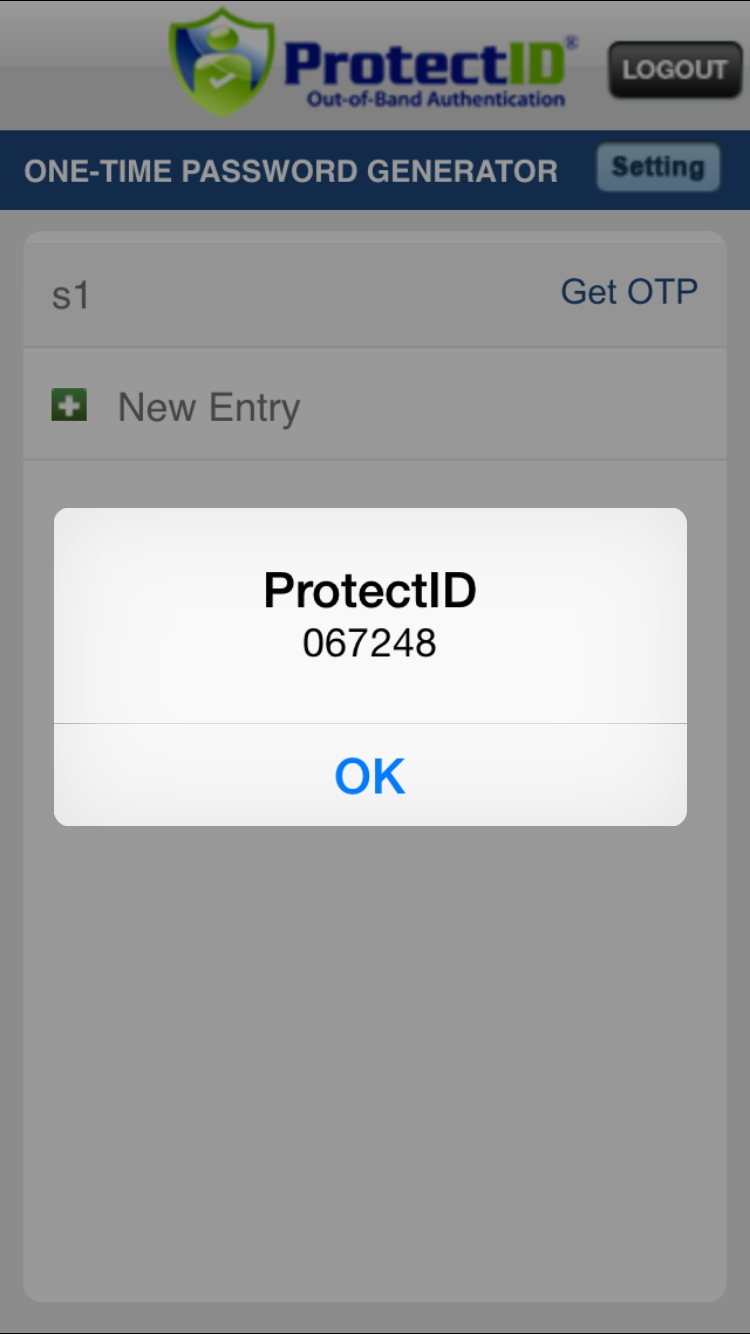Tap the empty gray panel below the dialog
The height and width of the screenshot is (1334, 750).
[x=375, y=1050]
